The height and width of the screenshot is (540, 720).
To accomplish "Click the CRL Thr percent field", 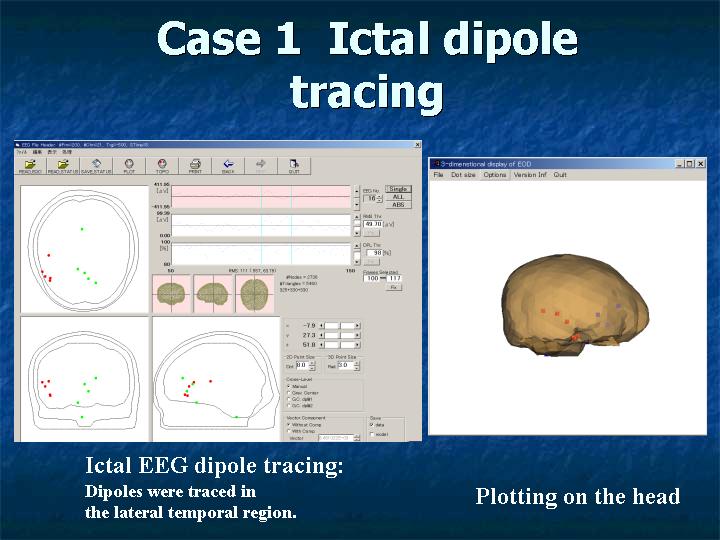I will 373,253.
